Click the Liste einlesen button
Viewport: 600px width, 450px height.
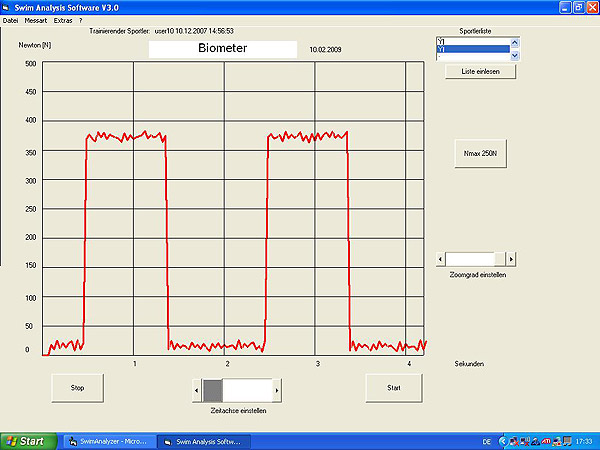[481, 72]
